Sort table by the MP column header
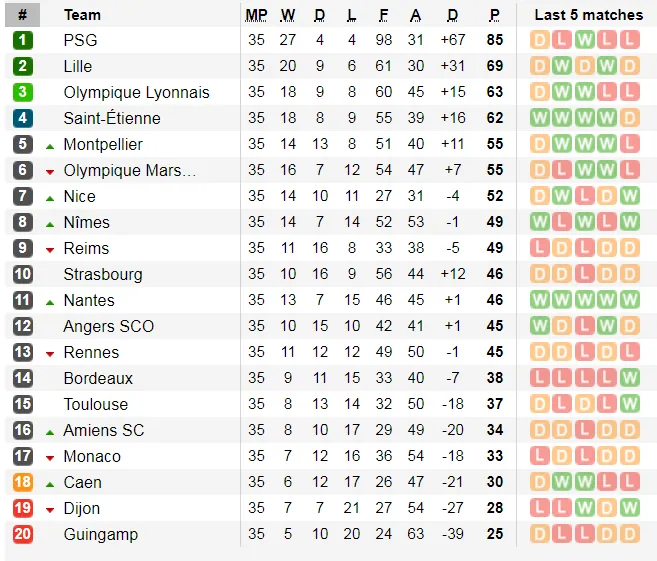This screenshot has height=561, width=657. coord(257,15)
